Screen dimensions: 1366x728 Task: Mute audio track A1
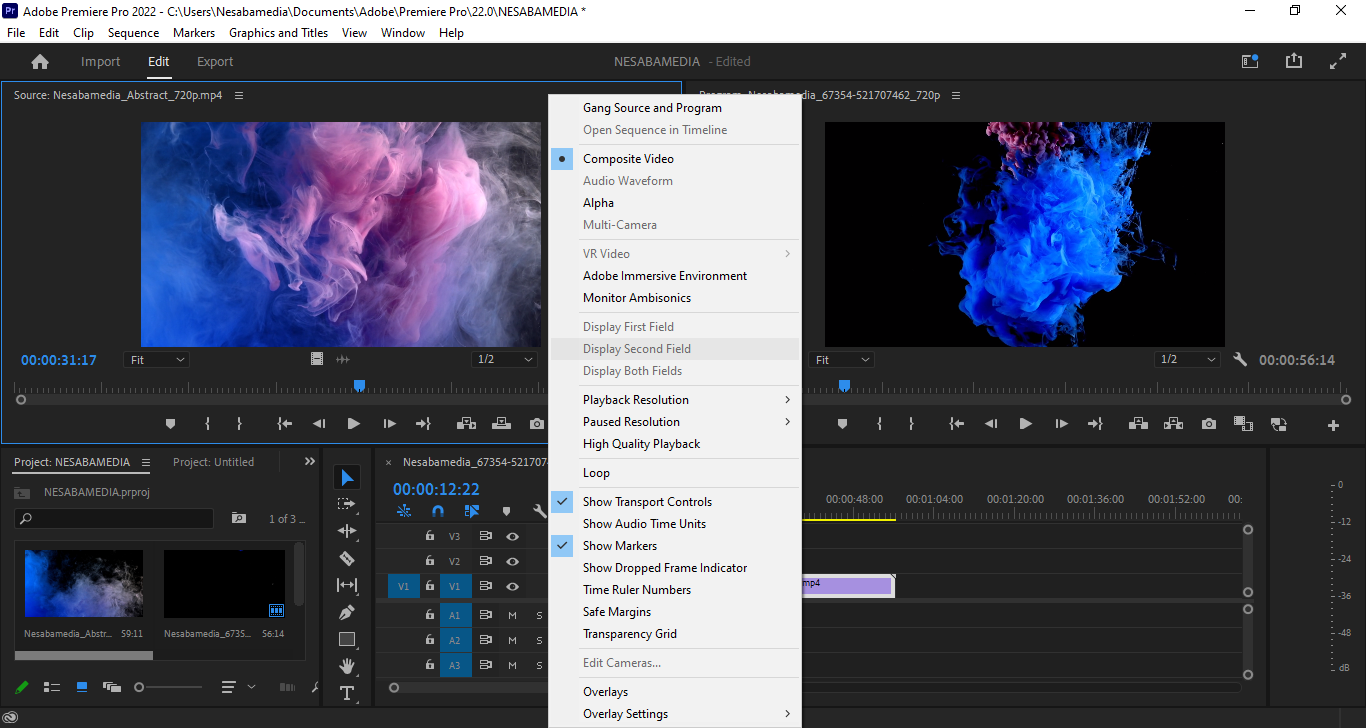click(x=512, y=615)
